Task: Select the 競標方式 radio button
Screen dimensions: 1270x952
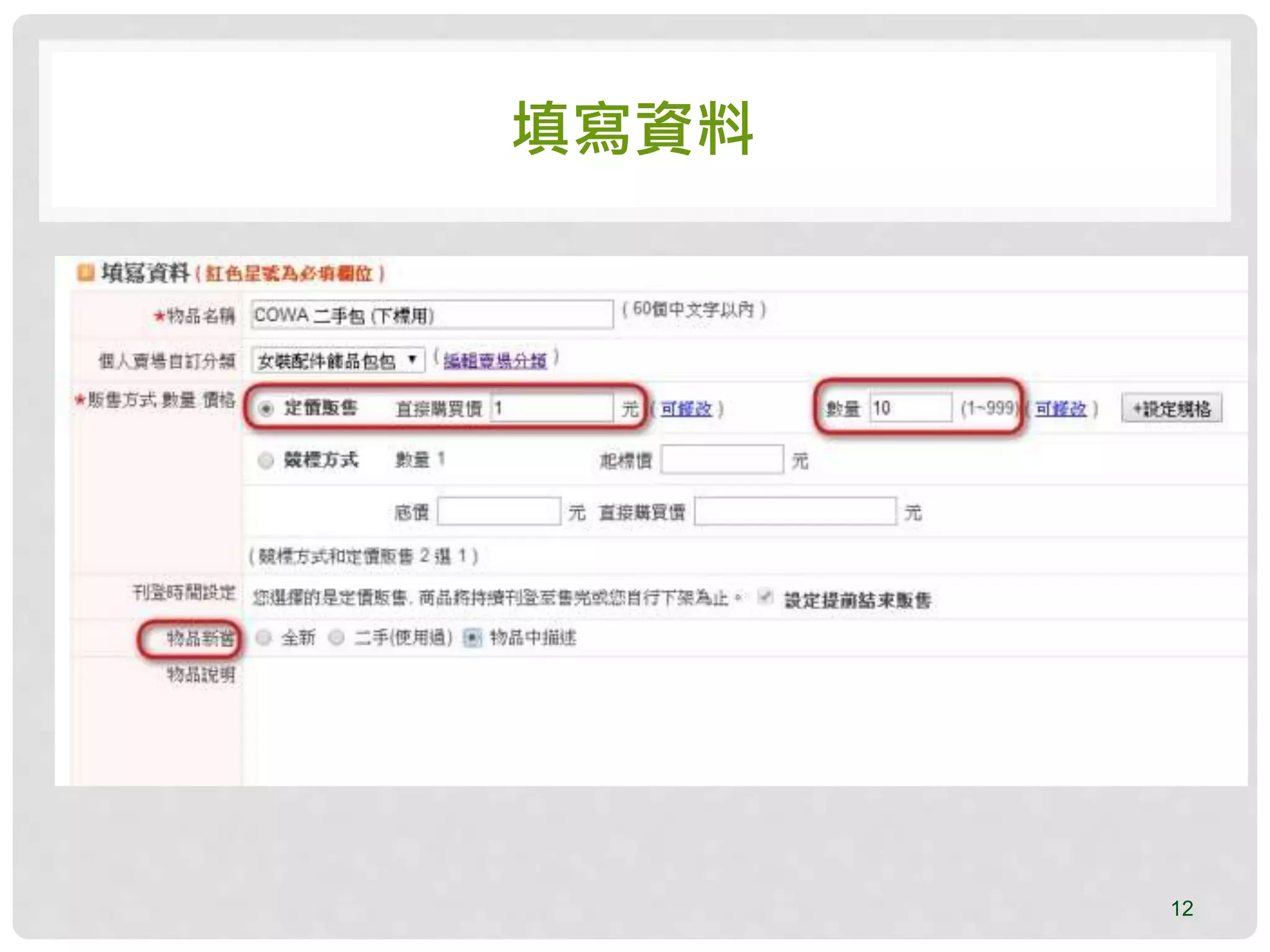Action: pos(265,461)
